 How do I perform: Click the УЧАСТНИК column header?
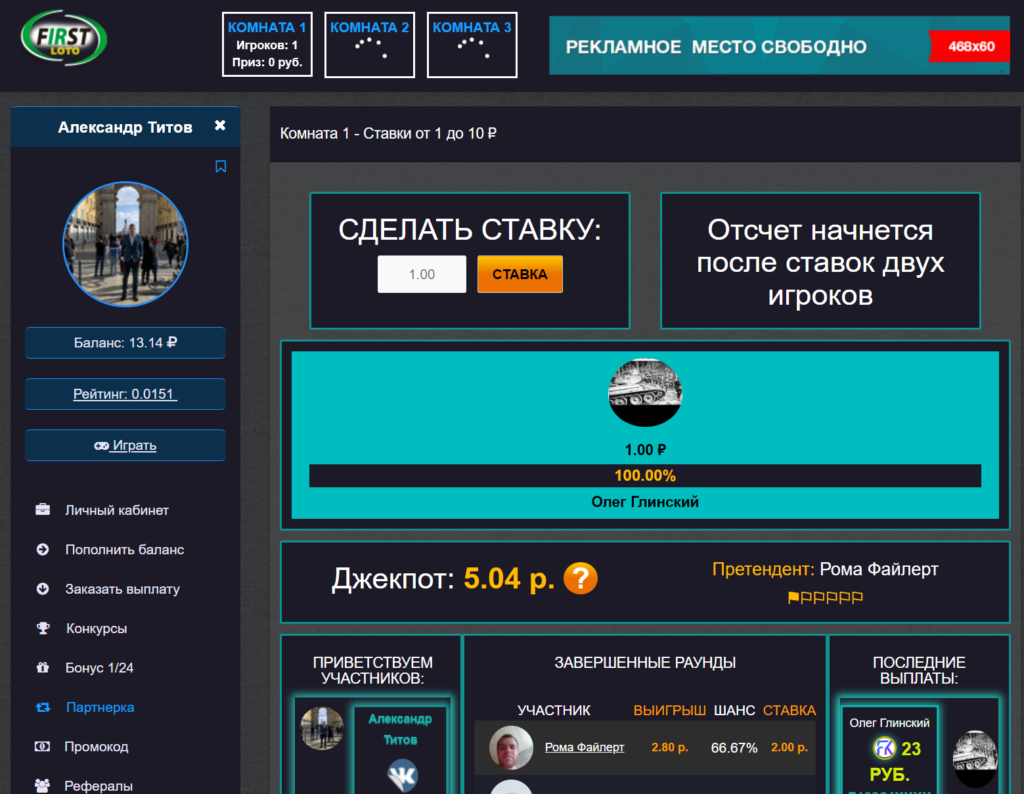(x=554, y=710)
